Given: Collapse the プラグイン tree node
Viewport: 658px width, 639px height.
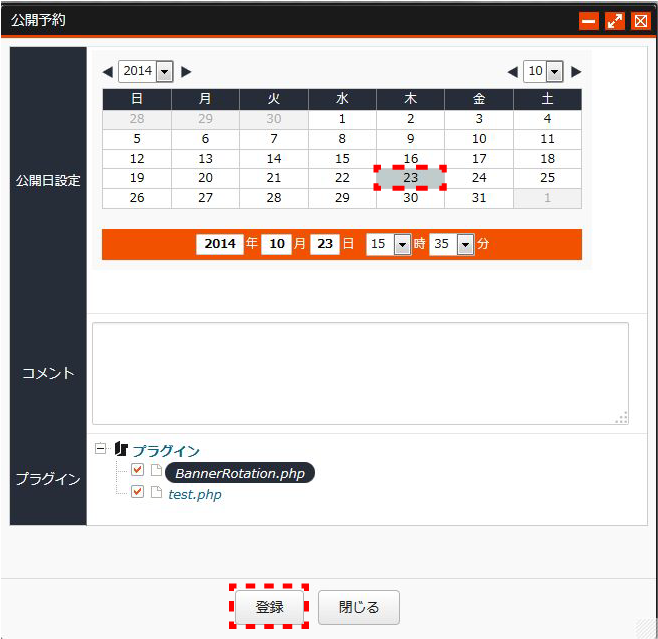Looking at the screenshot, I should (x=100, y=449).
